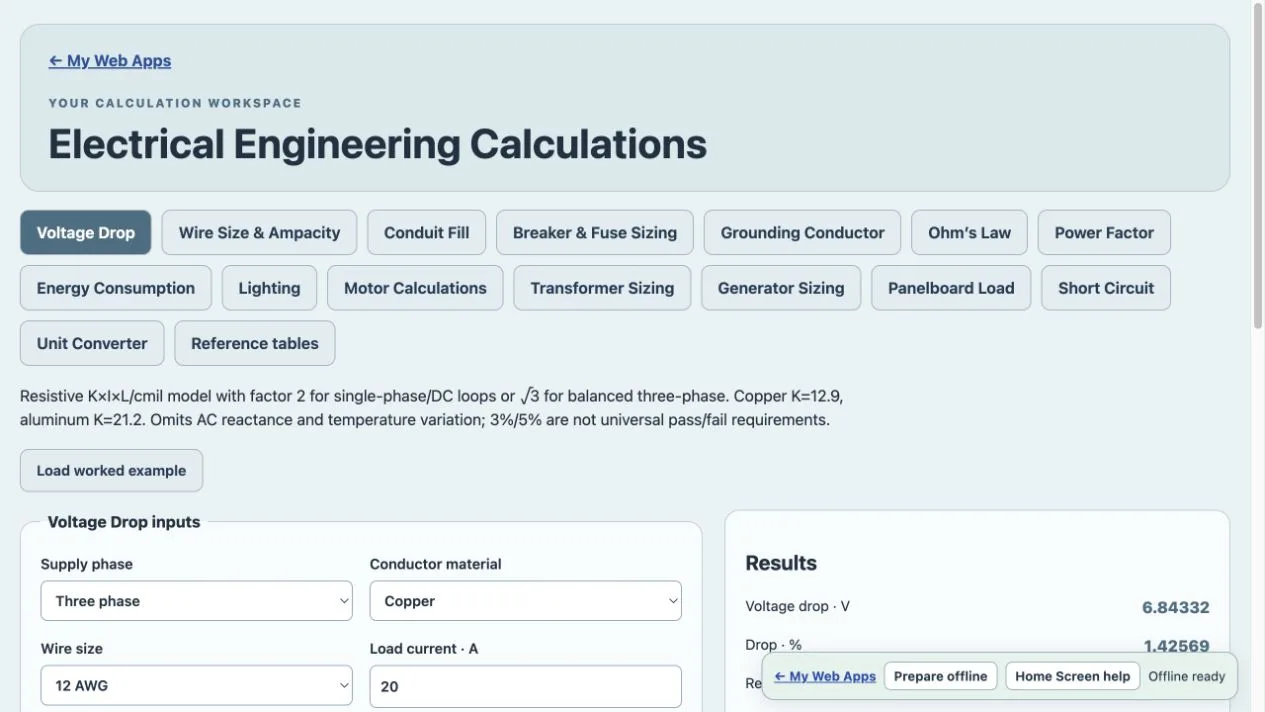
Task: Open the Conduit Fill tab
Action: (x=426, y=232)
